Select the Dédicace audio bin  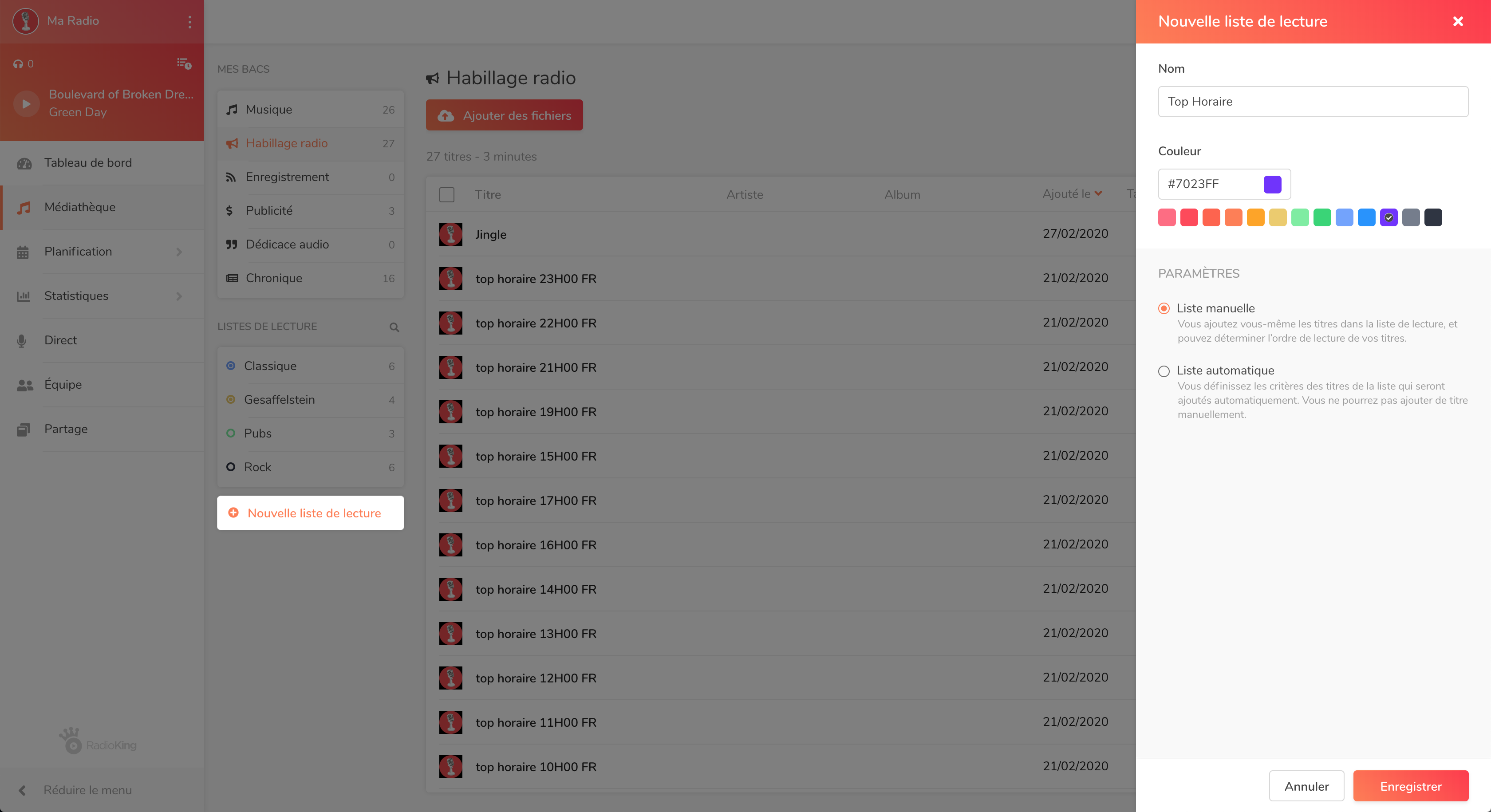pyautogui.click(x=310, y=244)
